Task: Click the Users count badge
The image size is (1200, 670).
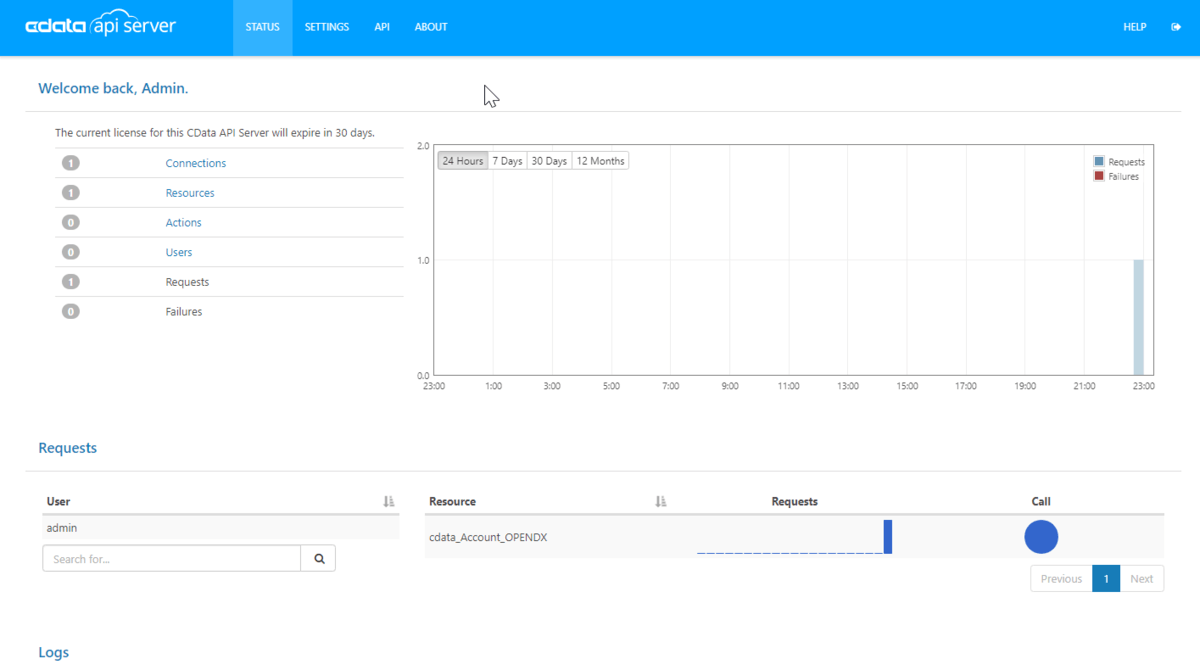Action: [x=70, y=252]
